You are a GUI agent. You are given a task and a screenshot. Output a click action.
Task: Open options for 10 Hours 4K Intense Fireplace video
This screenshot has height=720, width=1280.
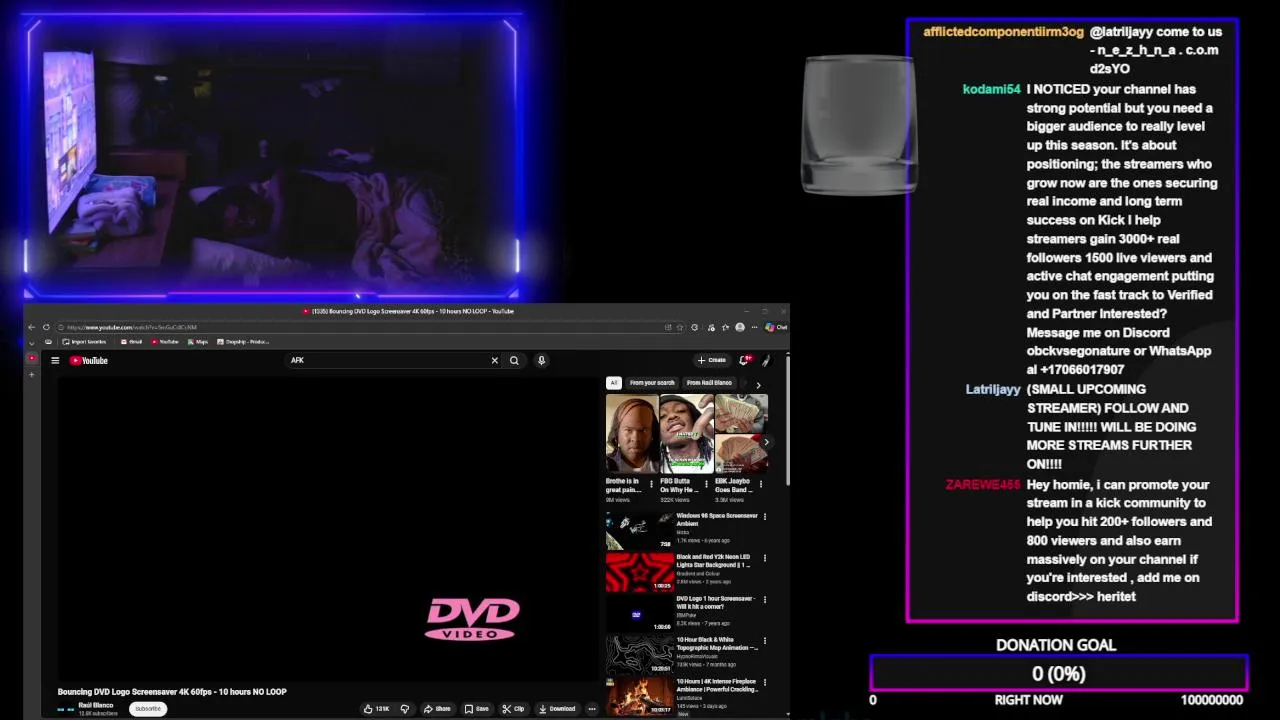pos(765,683)
